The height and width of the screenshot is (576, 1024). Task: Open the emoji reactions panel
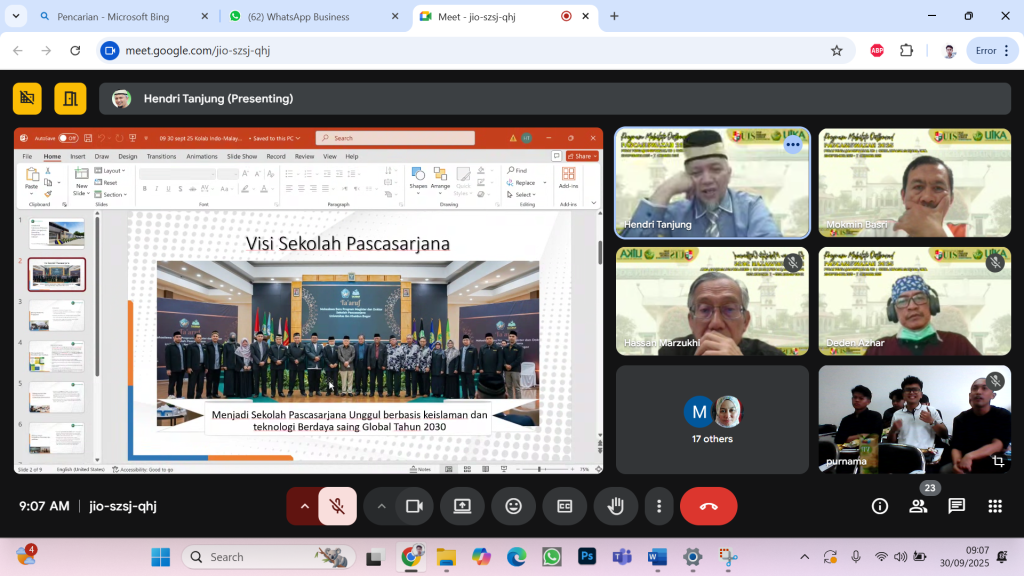513,506
